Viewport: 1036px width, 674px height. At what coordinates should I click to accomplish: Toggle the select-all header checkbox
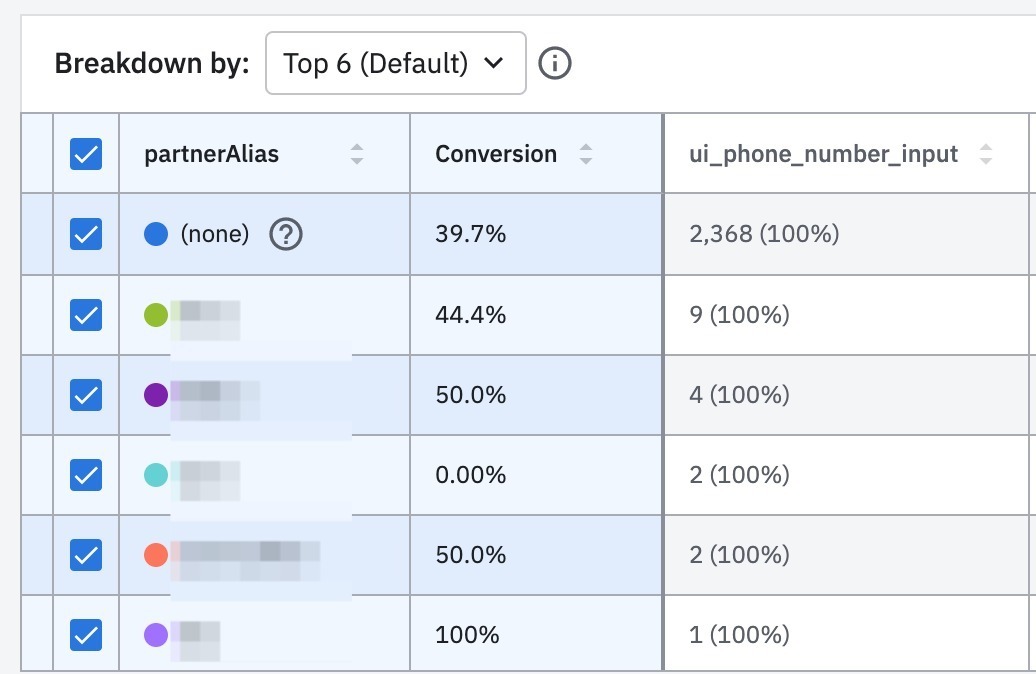[x=86, y=154]
